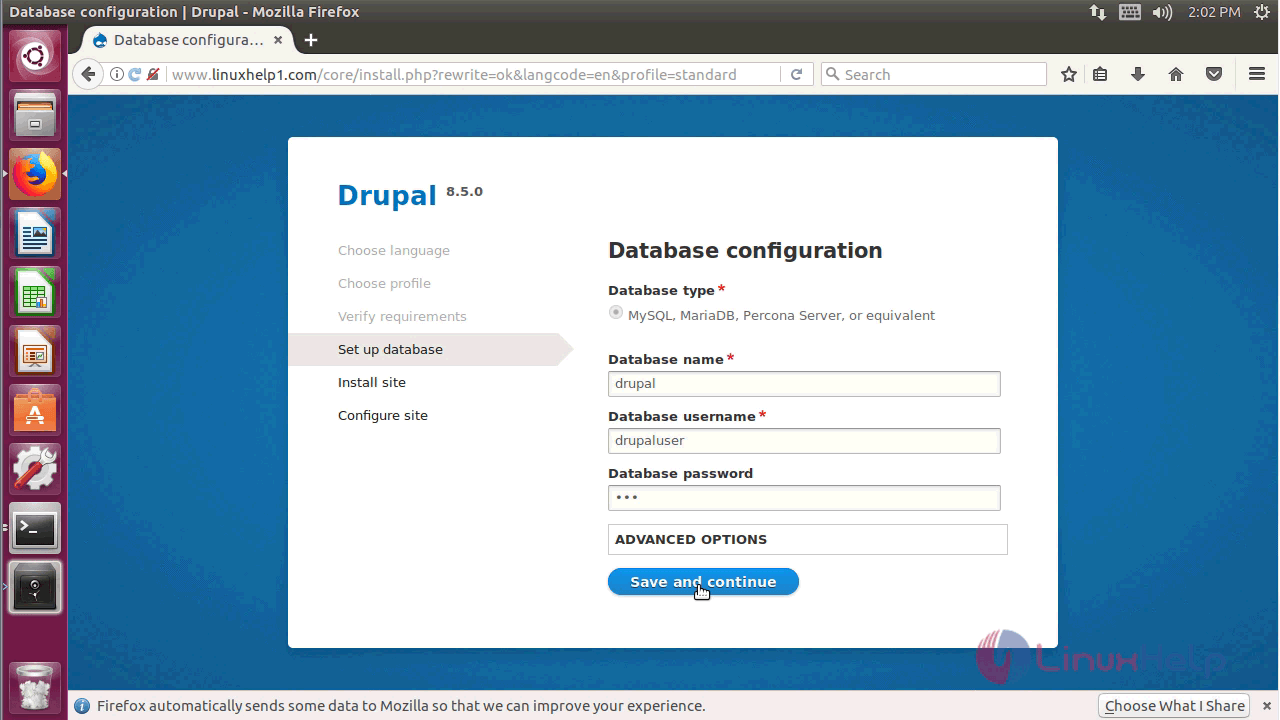Viewport: 1280px width, 720px height.
Task: Reload the page with the refresh icon
Action: (x=796, y=74)
